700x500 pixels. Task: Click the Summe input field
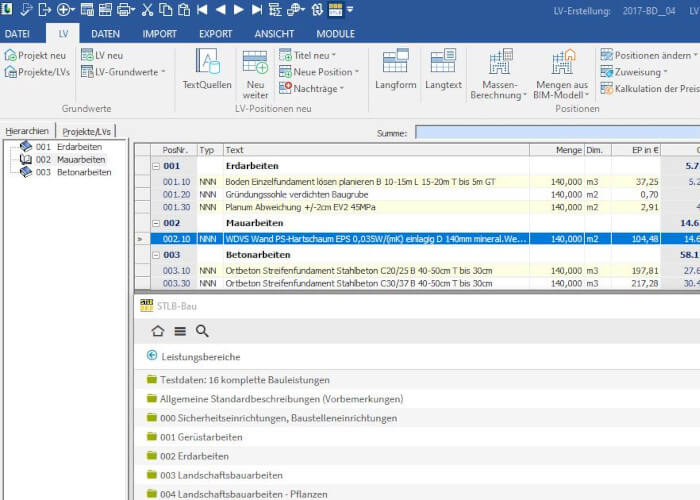(x=558, y=132)
